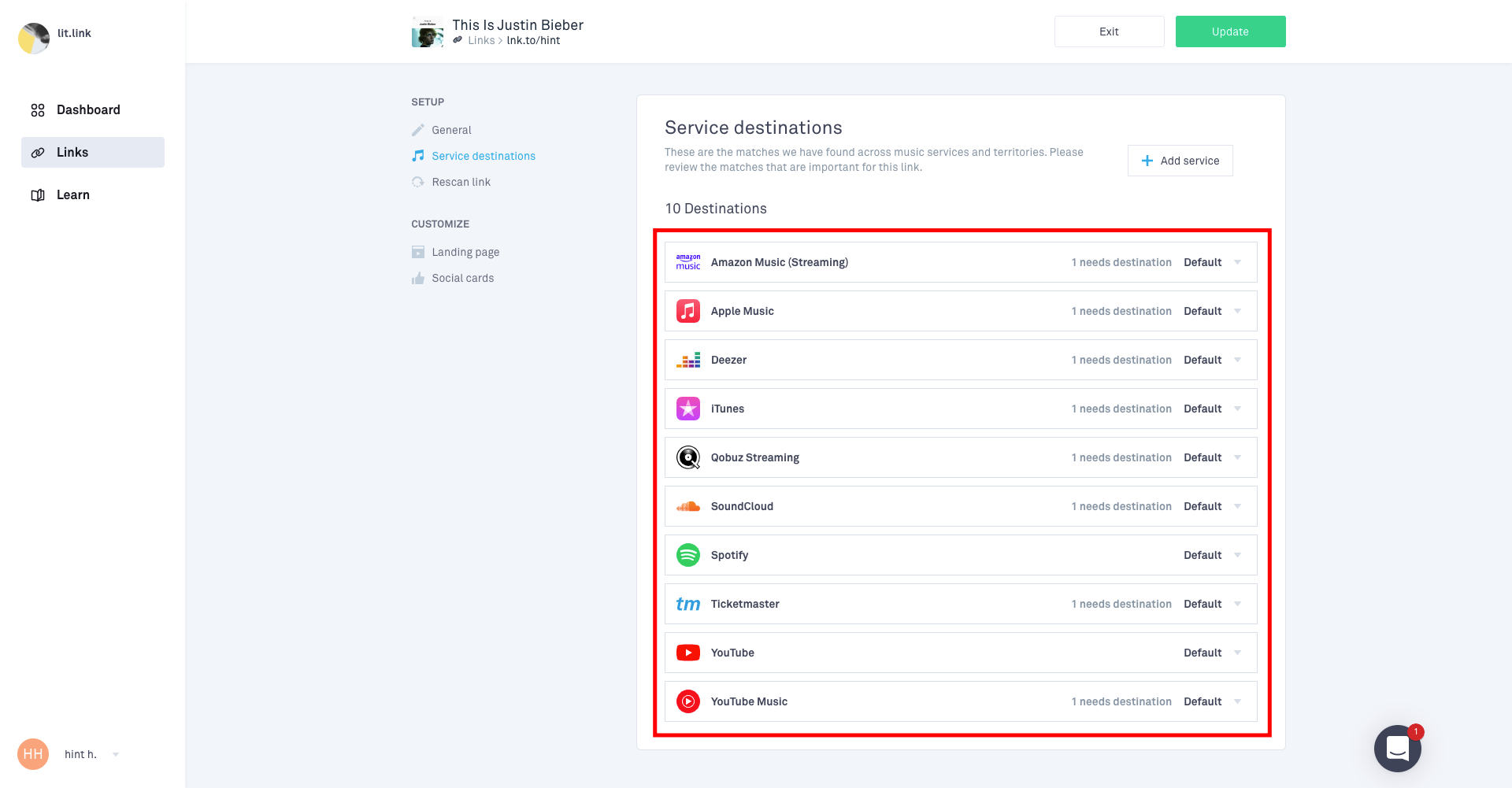Switch to the Landing page settings
Screen dimensions: 1512x788
click(x=465, y=252)
